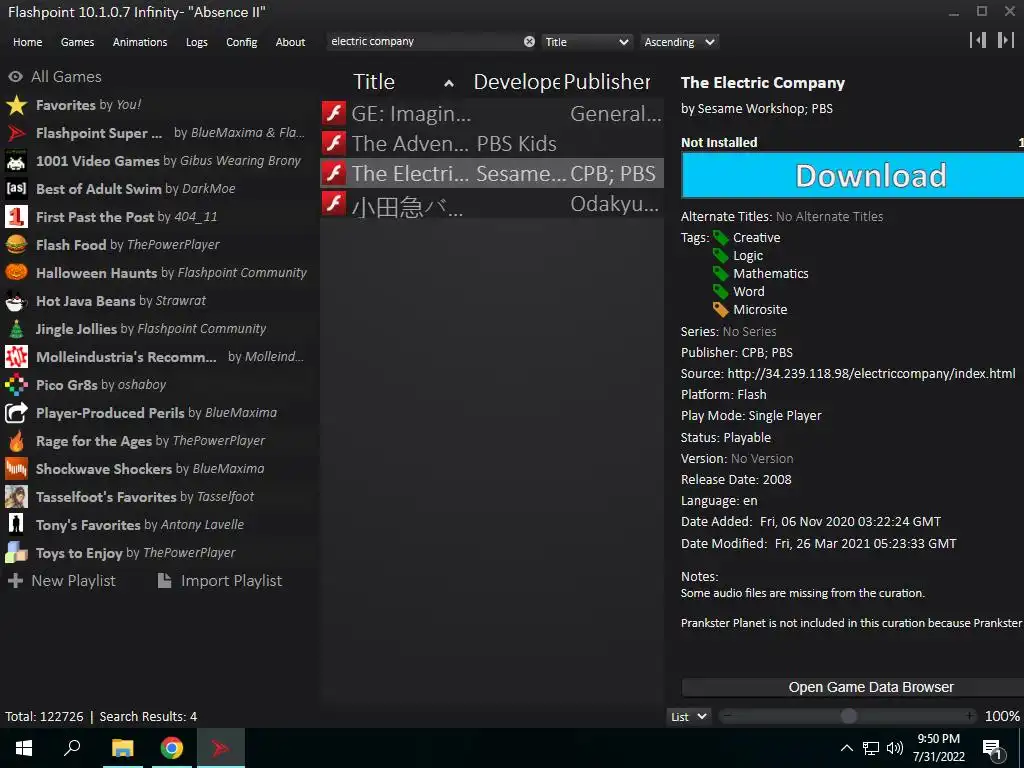1024x768 pixels.
Task: Open the Config tab
Action: click(242, 42)
